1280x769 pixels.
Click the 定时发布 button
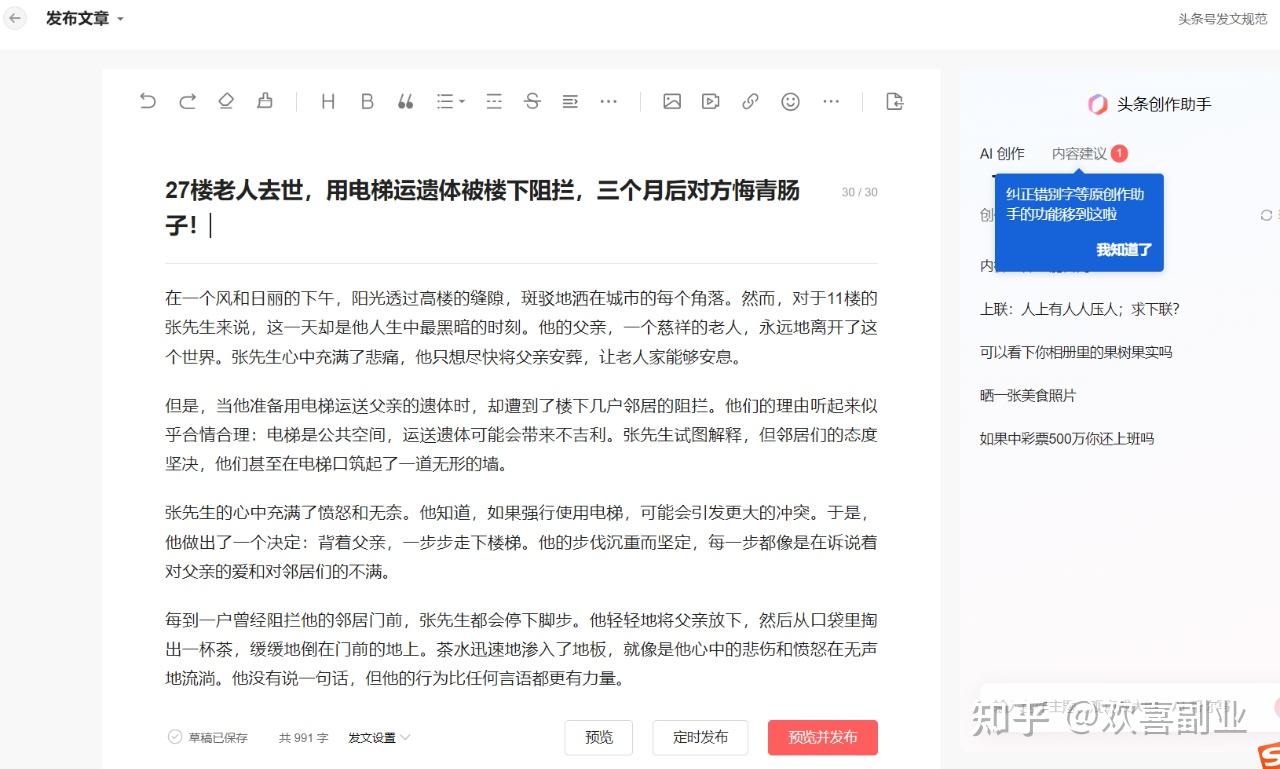(x=700, y=737)
